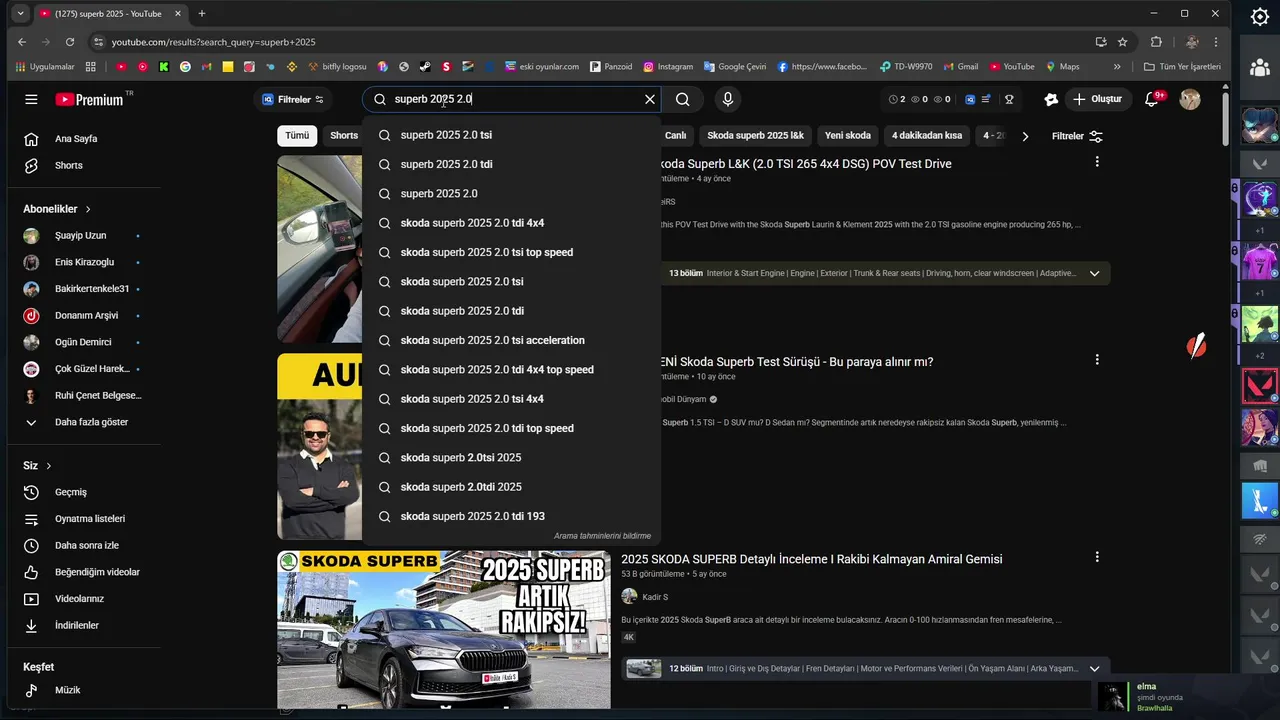Click the Filtreler extension button near logo
1280x720 pixels.
293,99
